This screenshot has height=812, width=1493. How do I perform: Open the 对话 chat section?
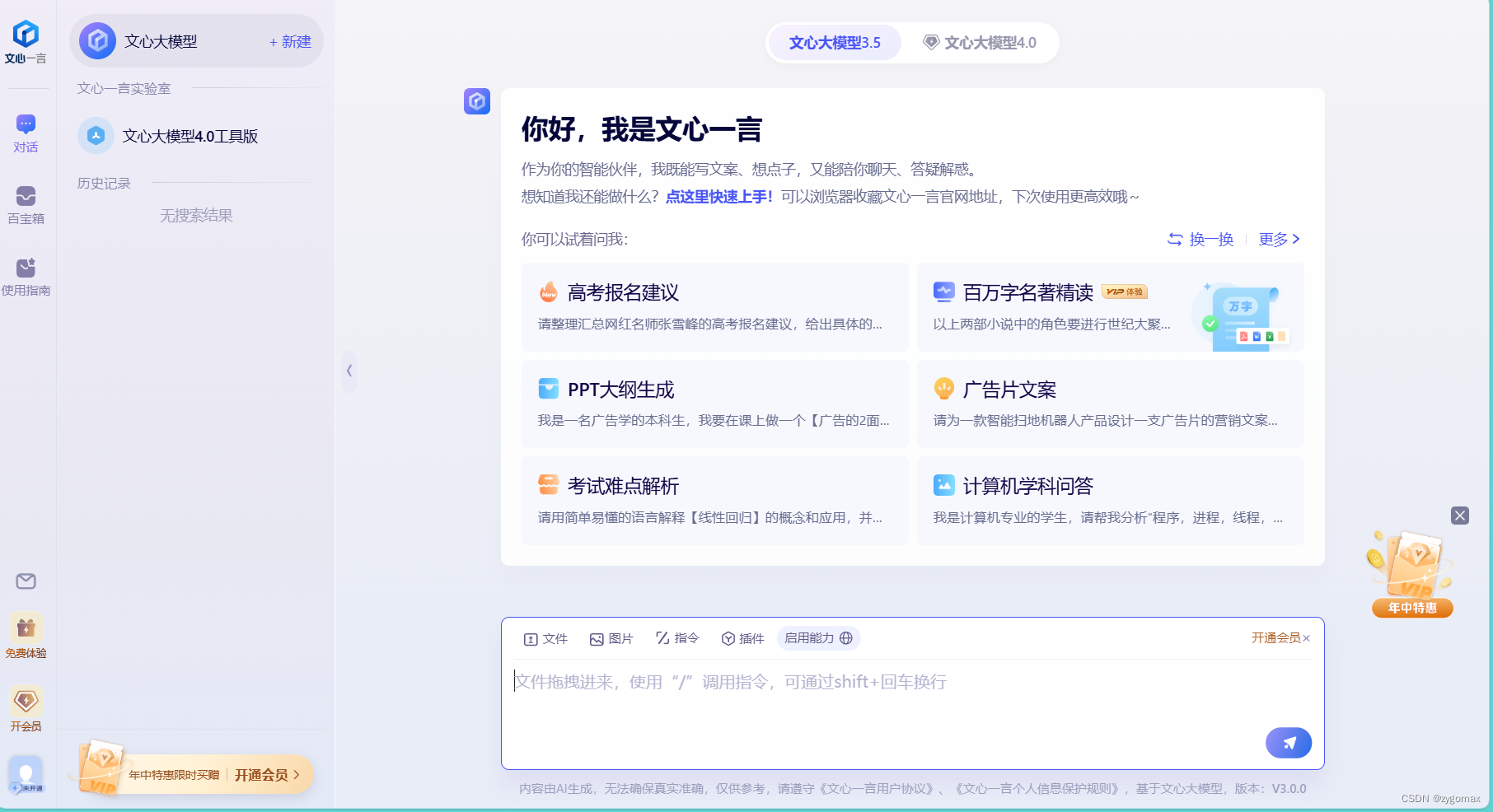click(26, 134)
